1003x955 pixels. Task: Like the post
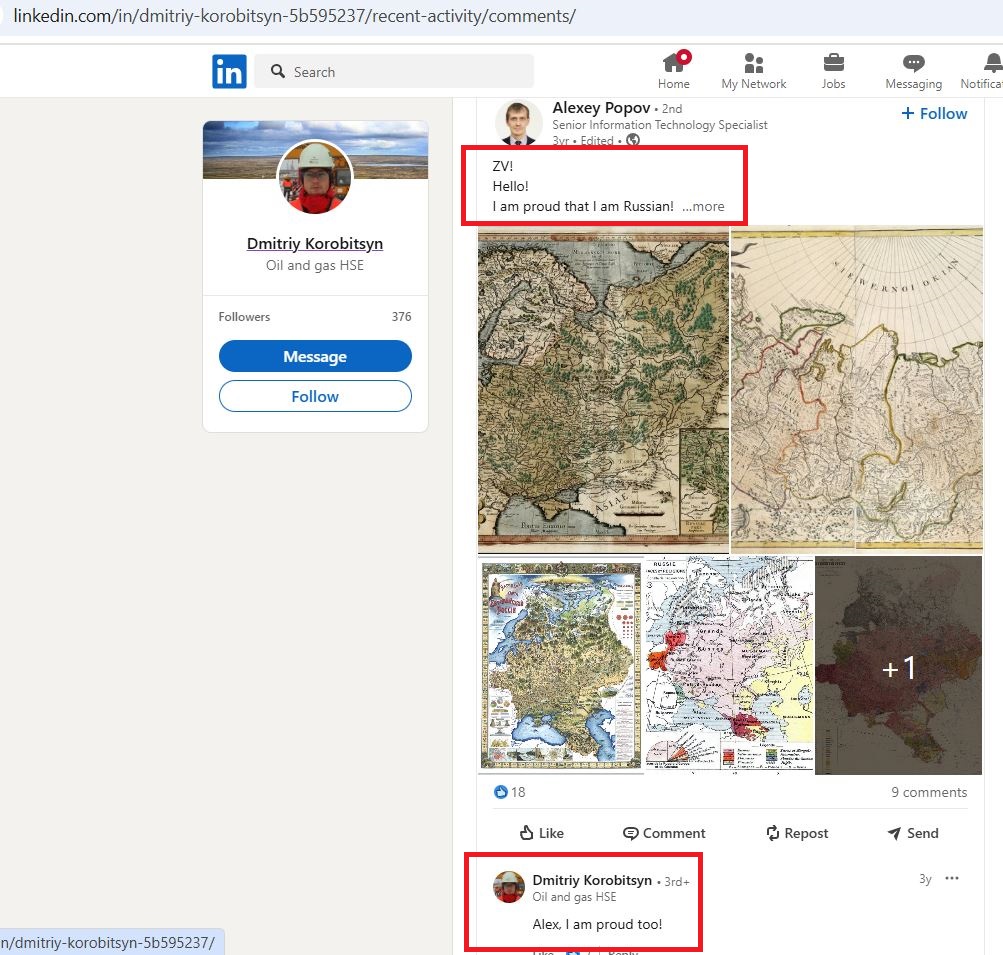[x=542, y=833]
